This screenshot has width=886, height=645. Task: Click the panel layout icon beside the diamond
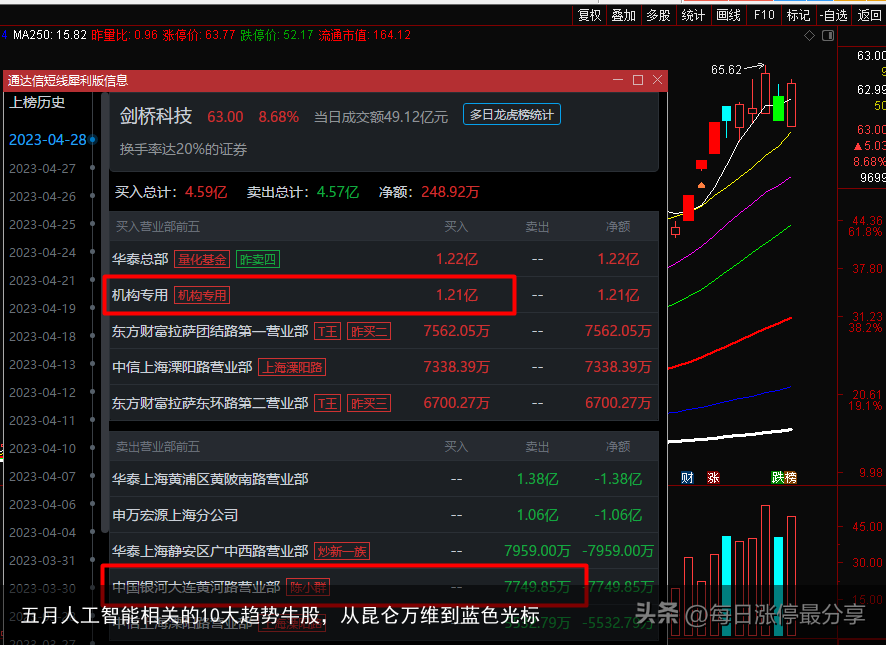[x=828, y=36]
